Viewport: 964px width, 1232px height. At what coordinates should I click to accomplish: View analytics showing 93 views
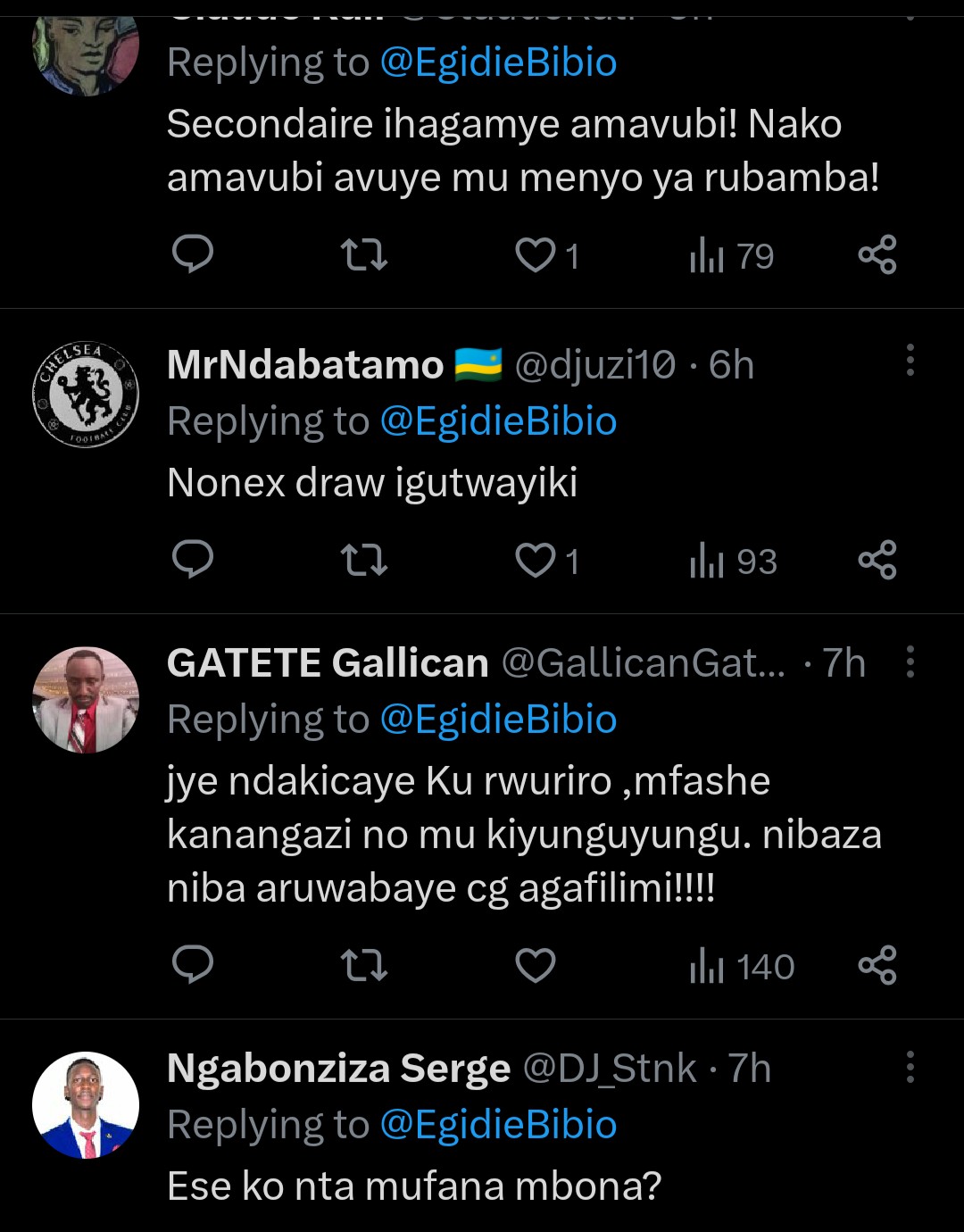(733, 562)
